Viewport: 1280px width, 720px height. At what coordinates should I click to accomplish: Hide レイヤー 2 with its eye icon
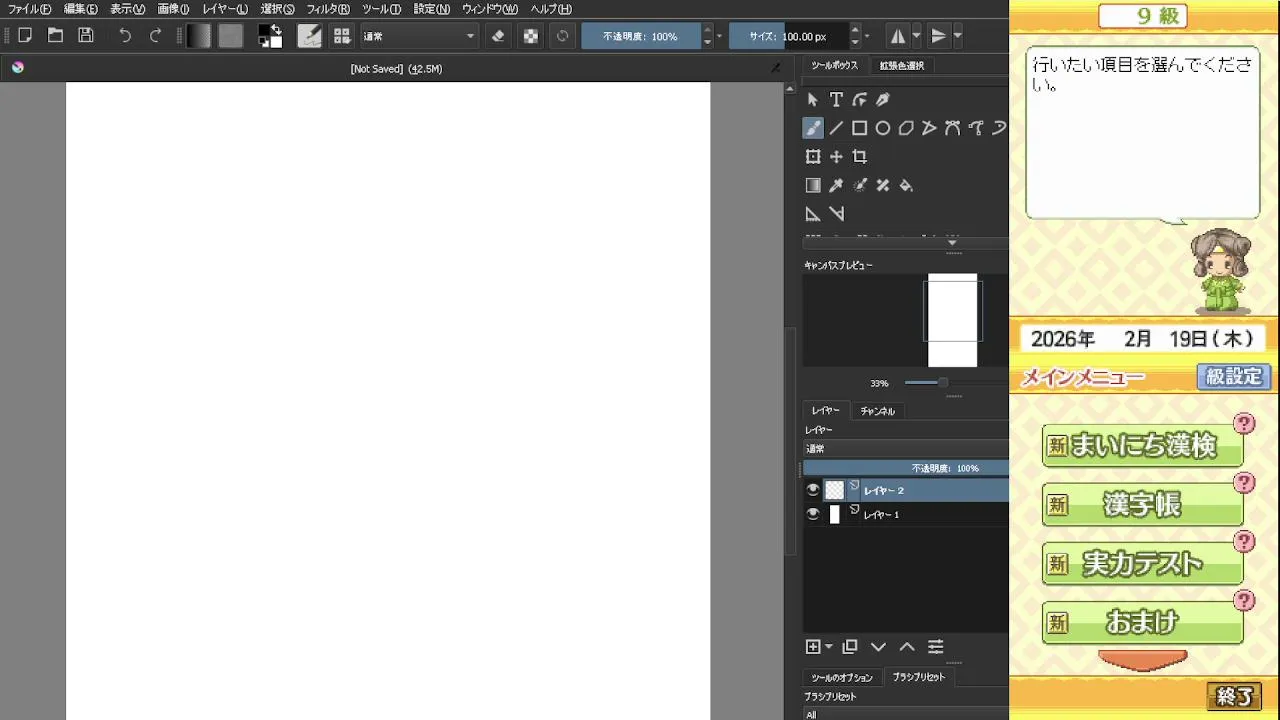click(x=813, y=490)
